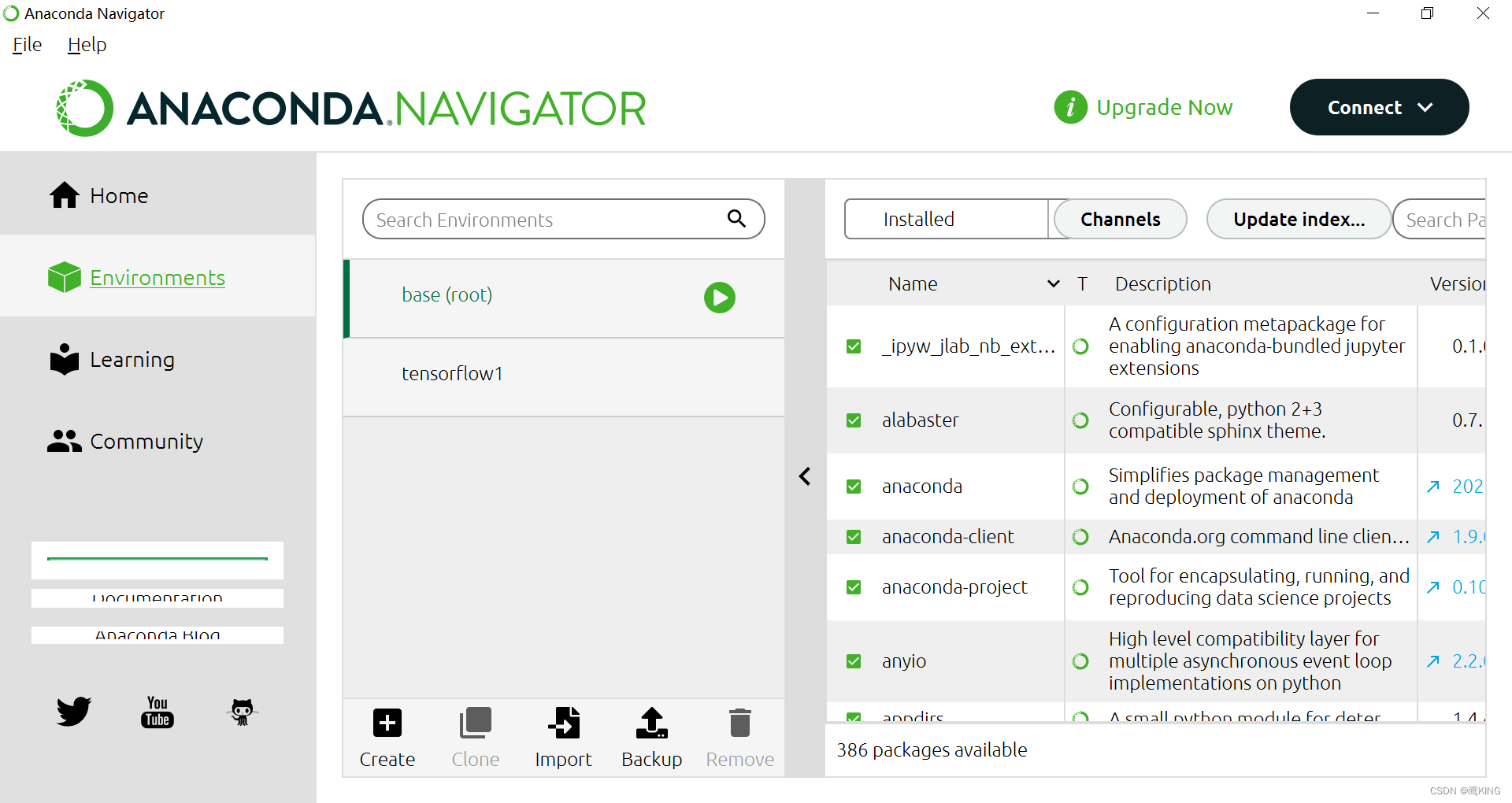Viewport: 1512px width, 803px height.
Task: Click the alabaster package description text
Action: click(1217, 420)
